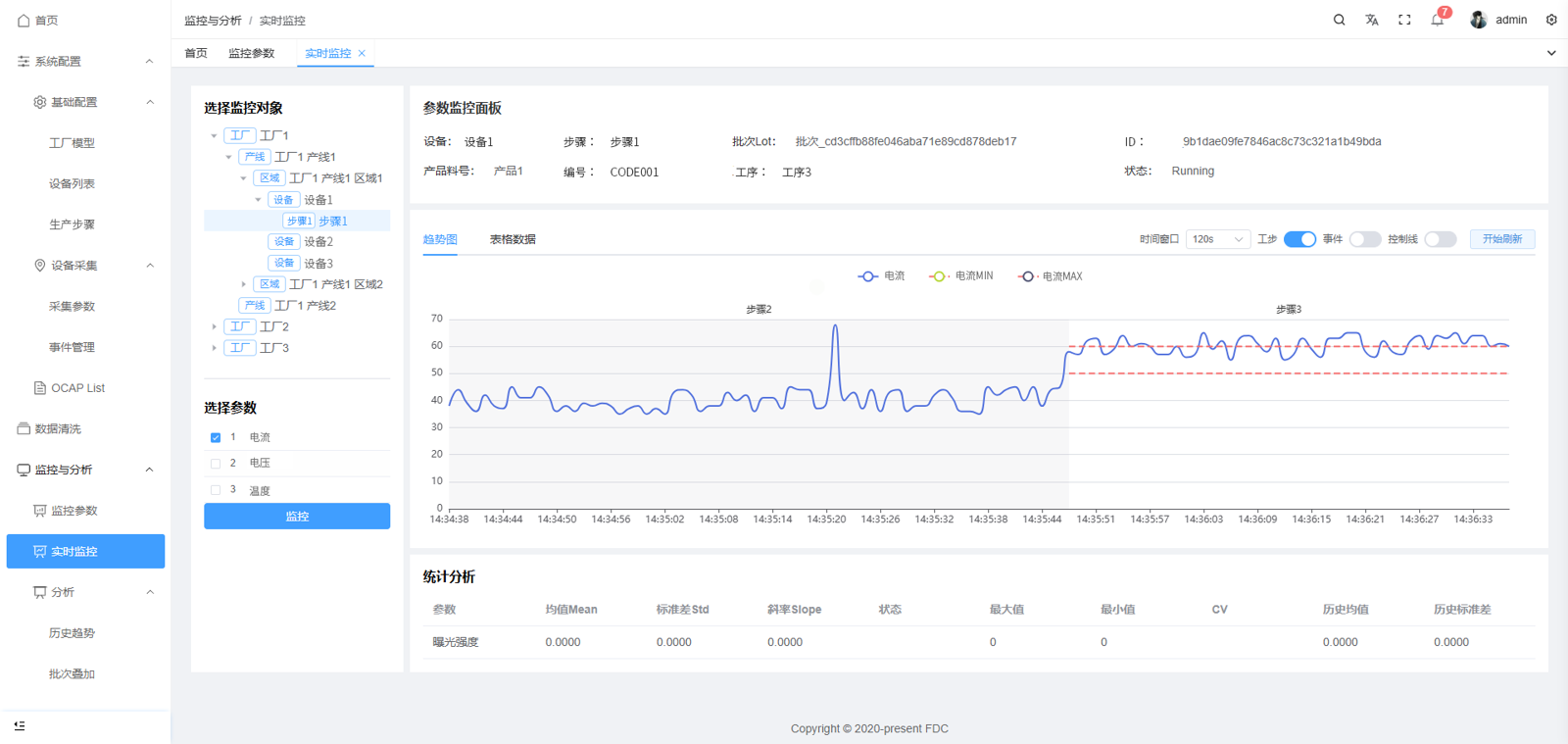Open the tabs dropdown chevron at right
The height and width of the screenshot is (744, 1568).
[x=1551, y=53]
